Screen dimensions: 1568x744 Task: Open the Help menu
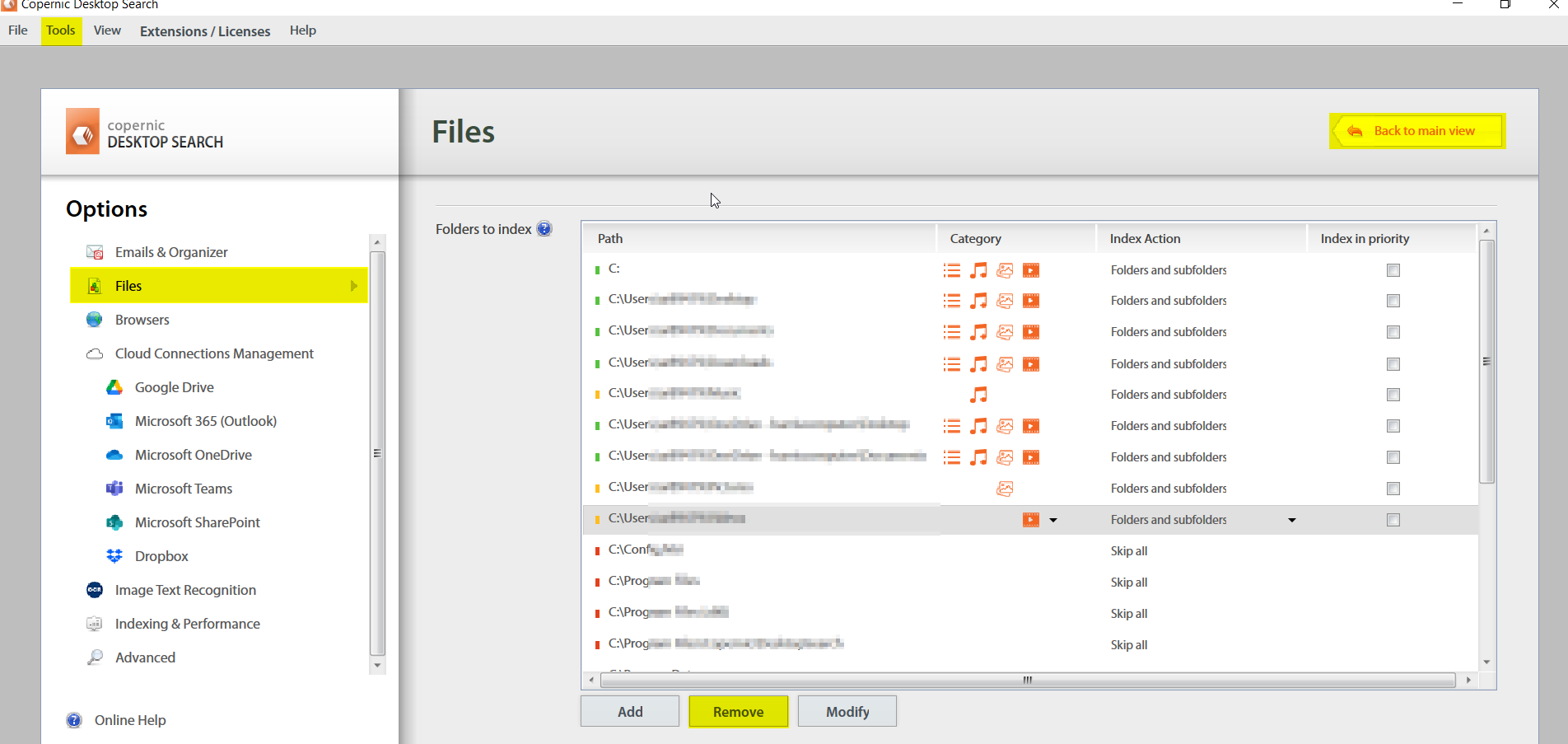pyautogui.click(x=303, y=30)
